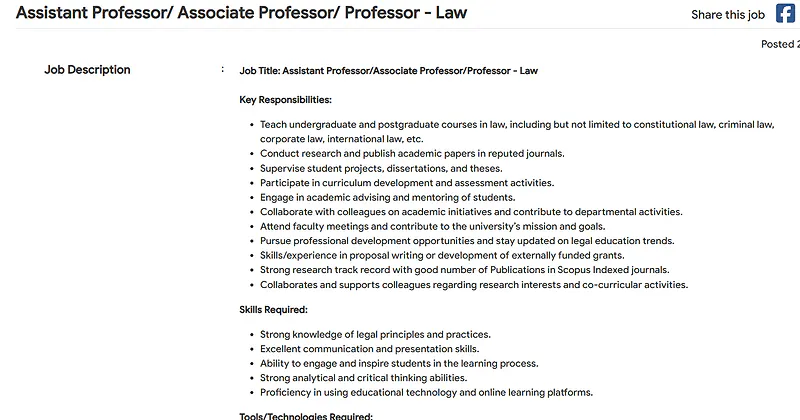Click the 'Job Description' section label
Screen dimensions: 800x420
point(87,70)
